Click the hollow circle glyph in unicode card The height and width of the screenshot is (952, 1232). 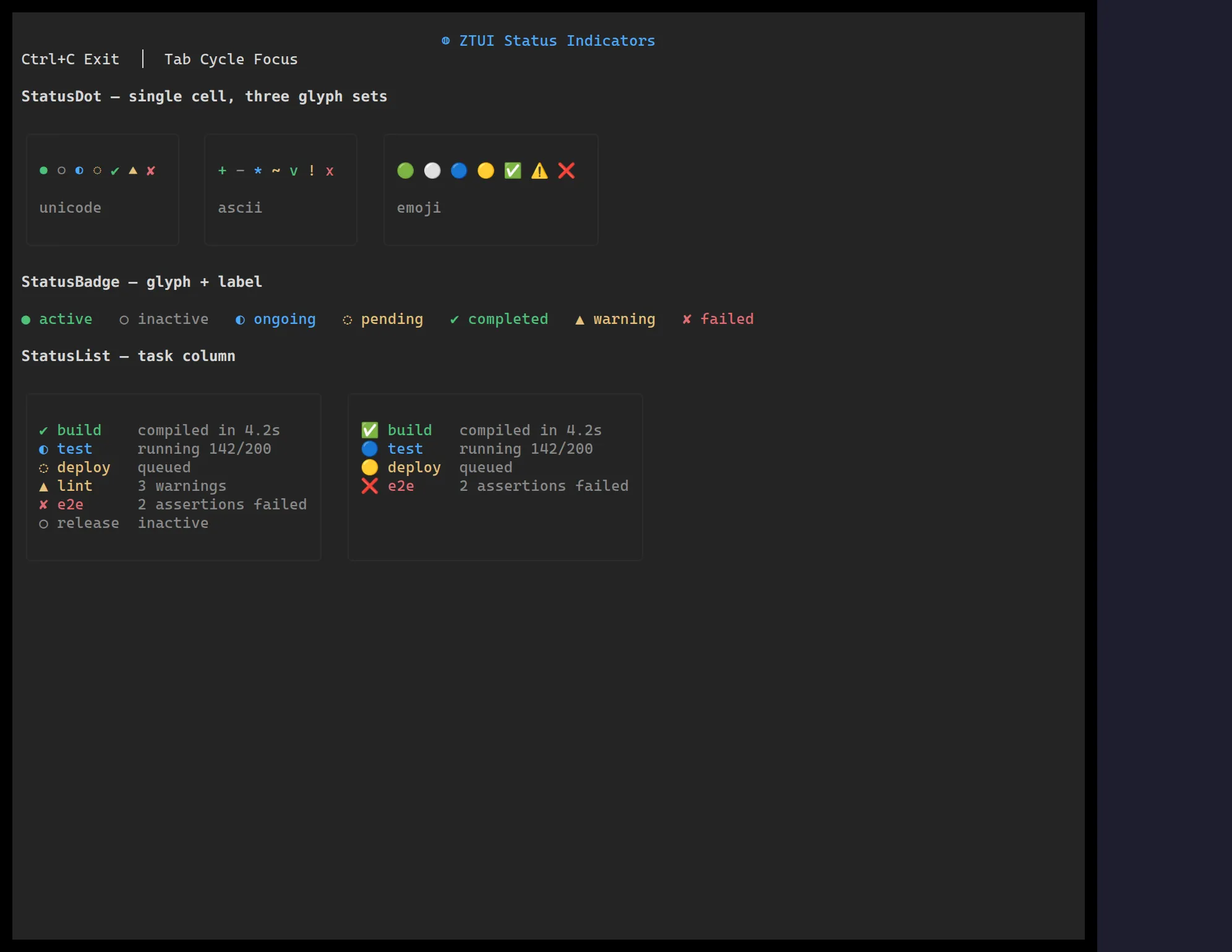click(61, 171)
